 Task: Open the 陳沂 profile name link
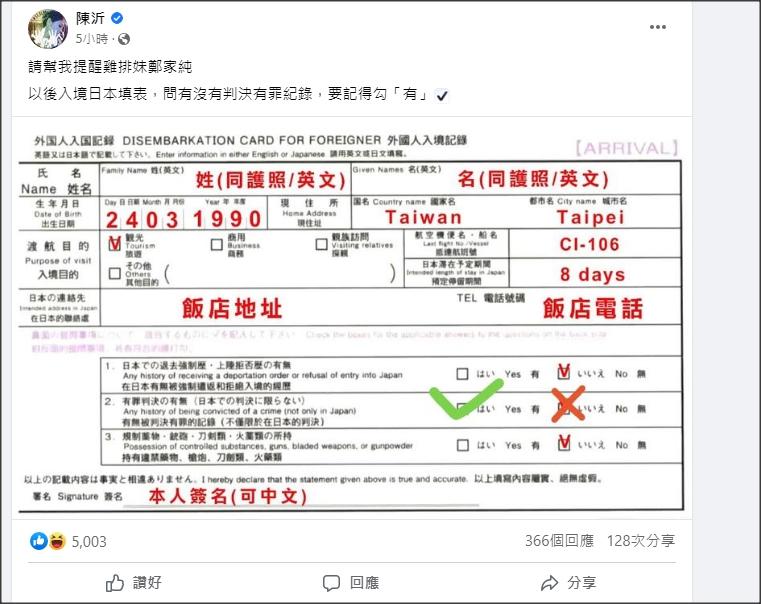(x=90, y=18)
